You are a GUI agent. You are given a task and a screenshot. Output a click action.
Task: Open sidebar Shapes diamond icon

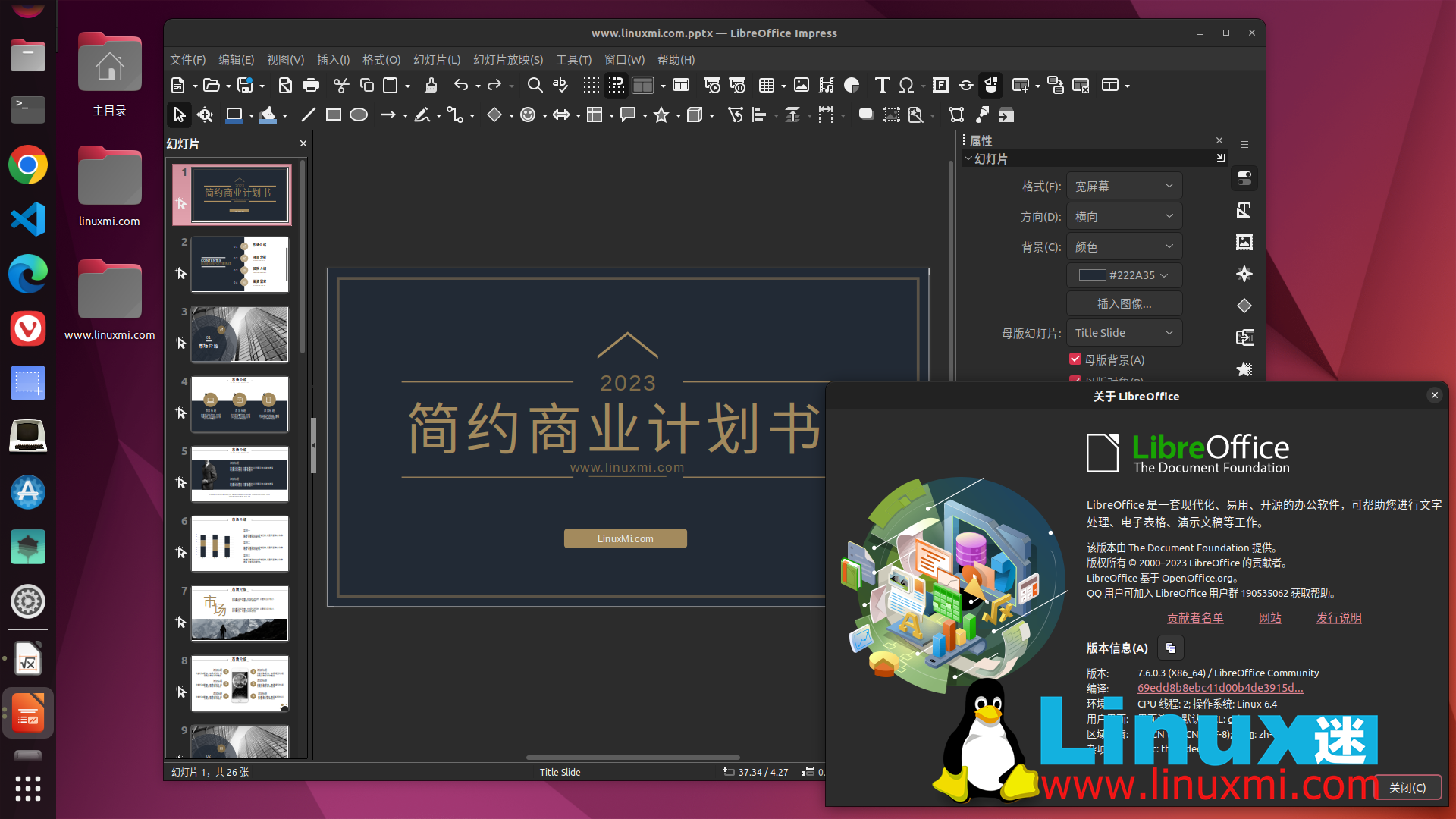coord(1244,306)
